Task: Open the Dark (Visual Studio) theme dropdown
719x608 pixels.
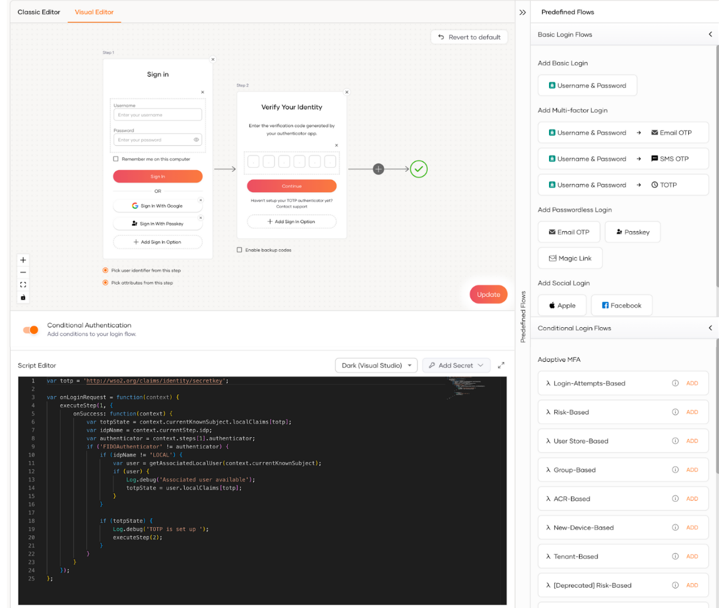Action: click(376, 365)
